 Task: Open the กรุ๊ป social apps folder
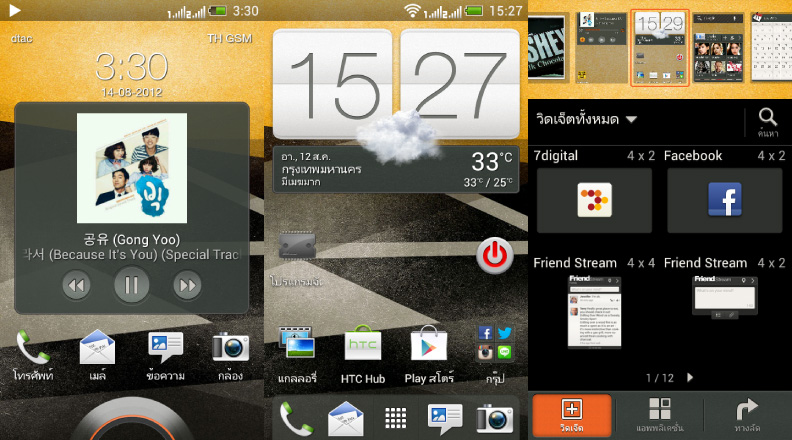pyautogui.click(x=495, y=355)
